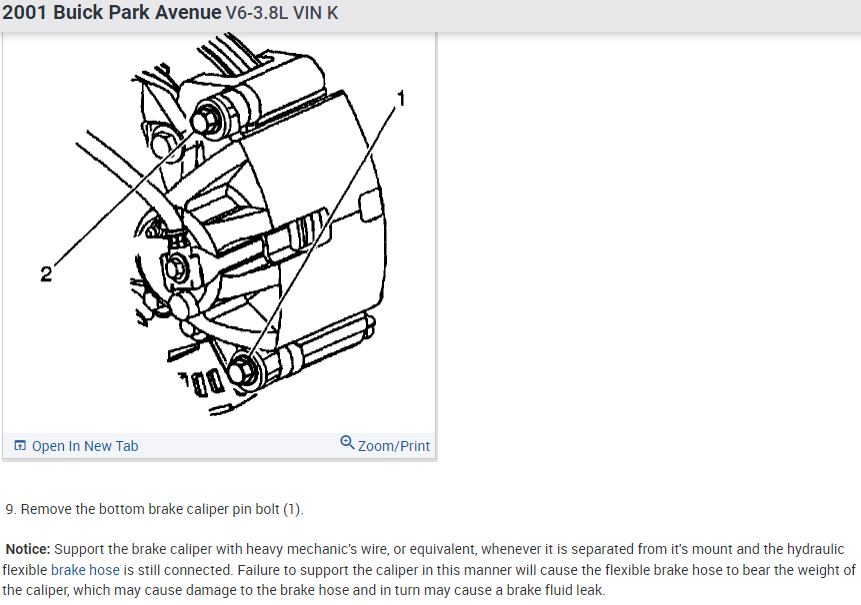Image resolution: width=861 pixels, height=605 pixels.
Task: Select the Zoom/Print text link
Action: (x=394, y=446)
